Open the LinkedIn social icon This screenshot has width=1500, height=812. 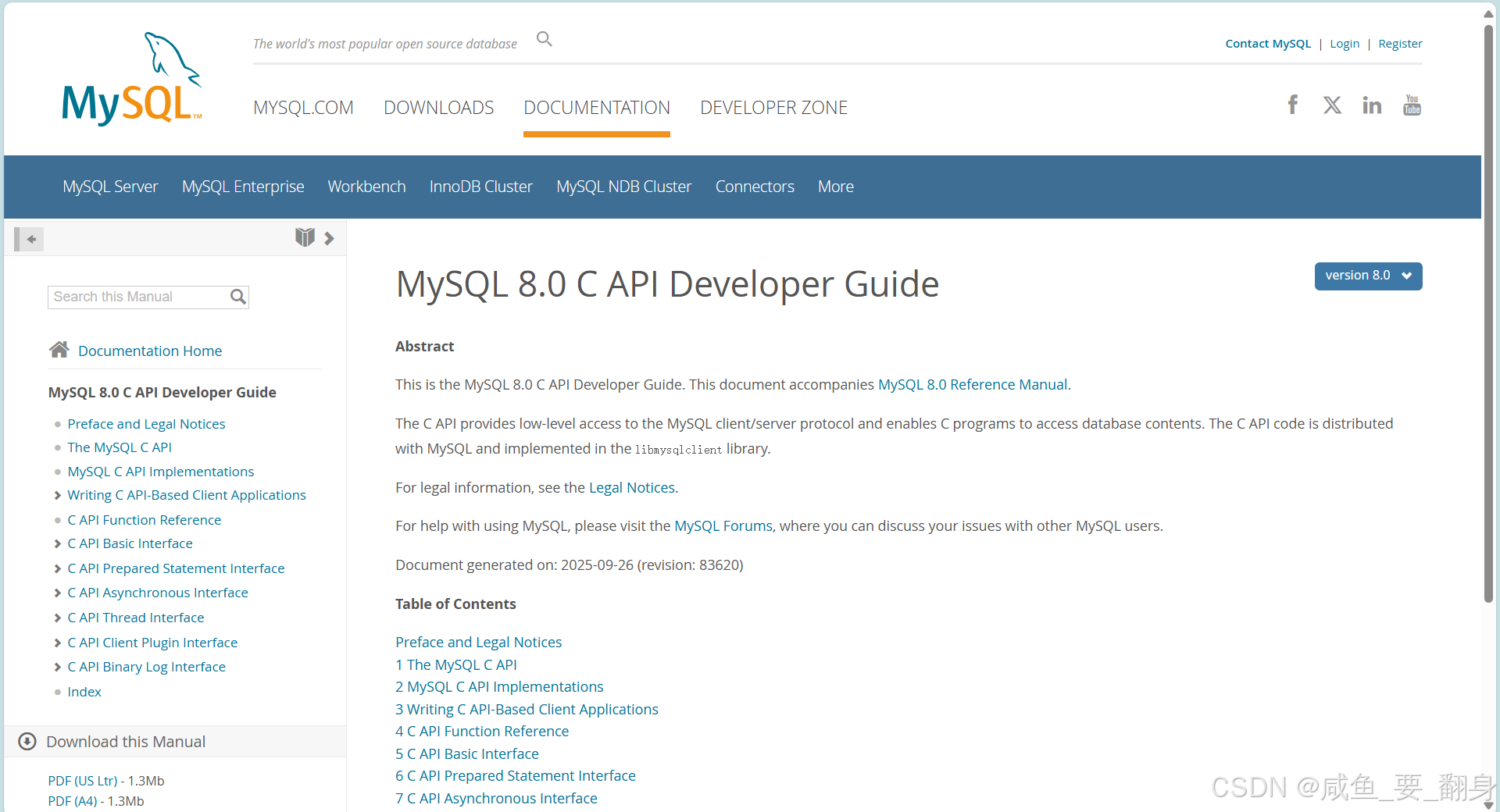(x=1372, y=105)
